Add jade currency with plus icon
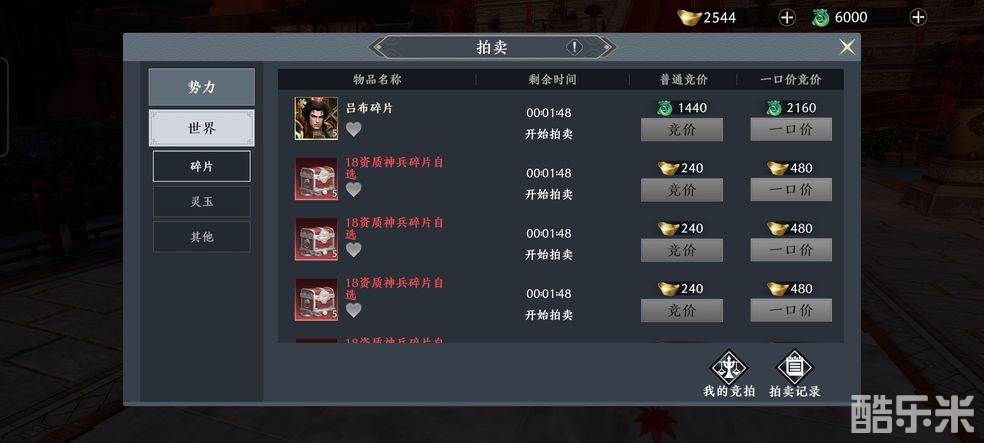 (918, 18)
